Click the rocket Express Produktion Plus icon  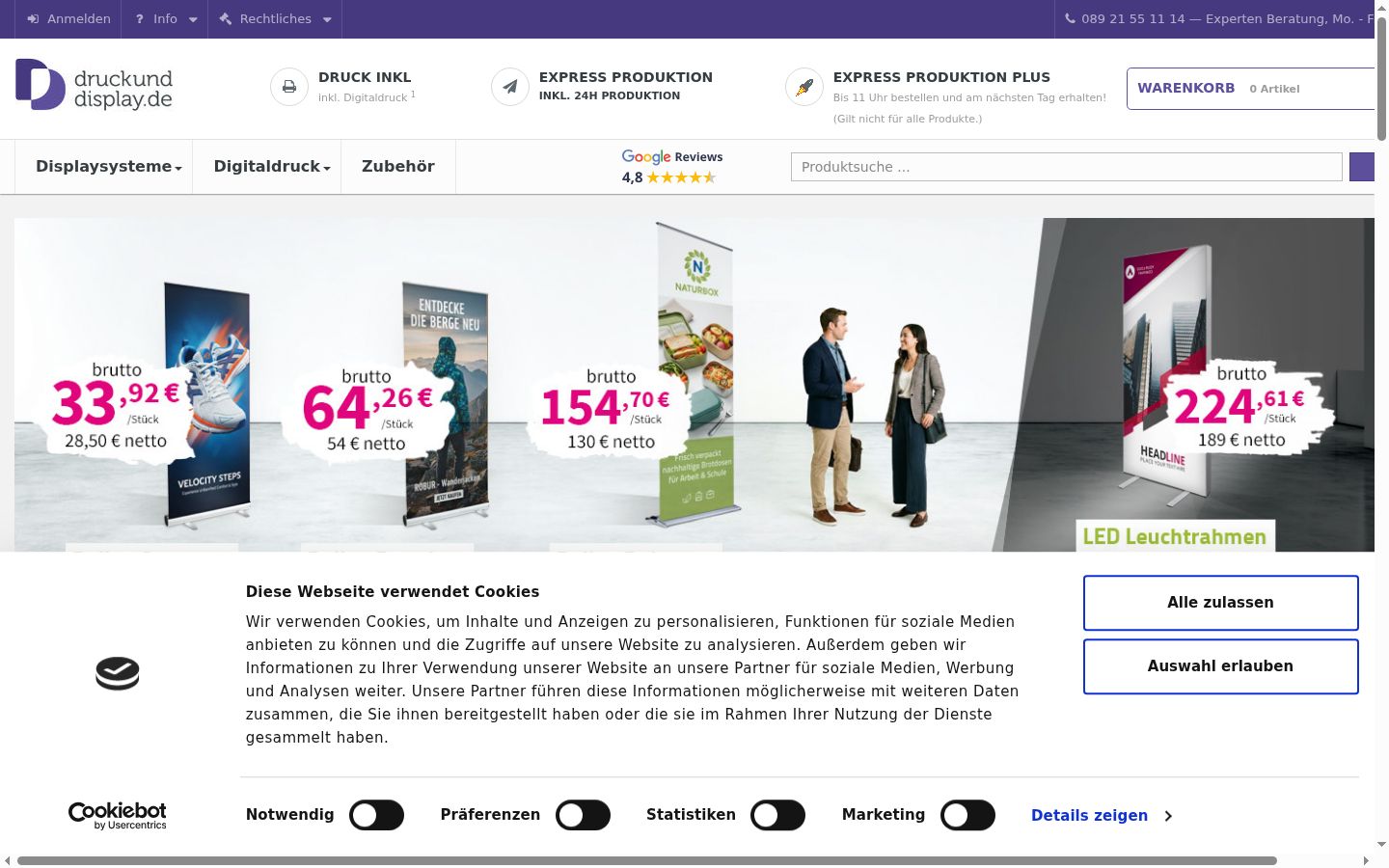(804, 87)
